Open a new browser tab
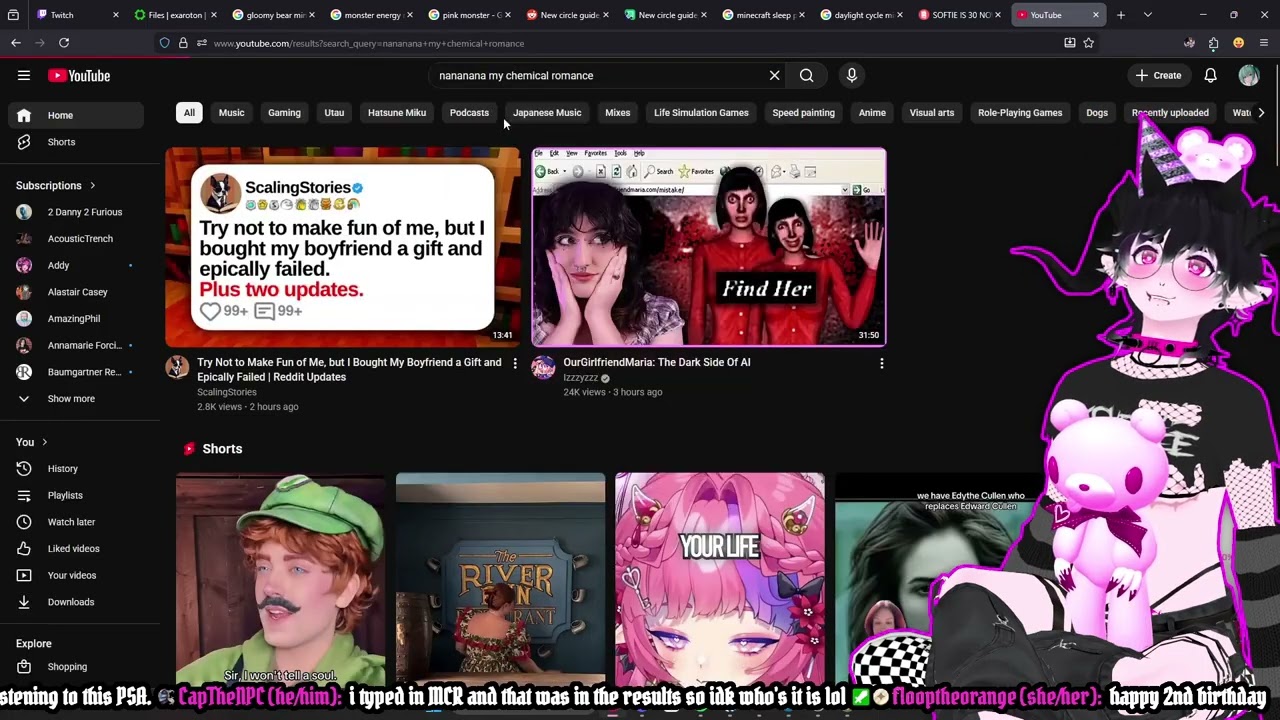Viewport: 1280px width, 720px height. (x=1121, y=15)
